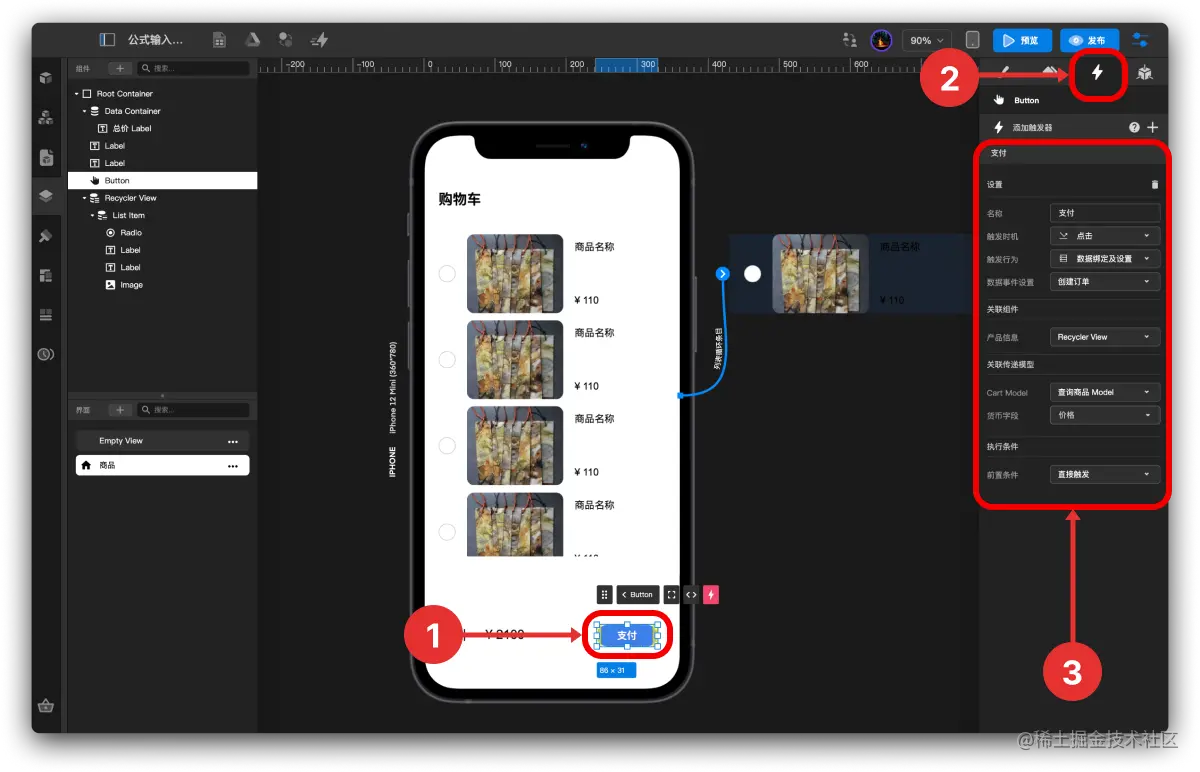Click the device preview phone icon
The width and height of the screenshot is (1200, 772).
point(972,40)
